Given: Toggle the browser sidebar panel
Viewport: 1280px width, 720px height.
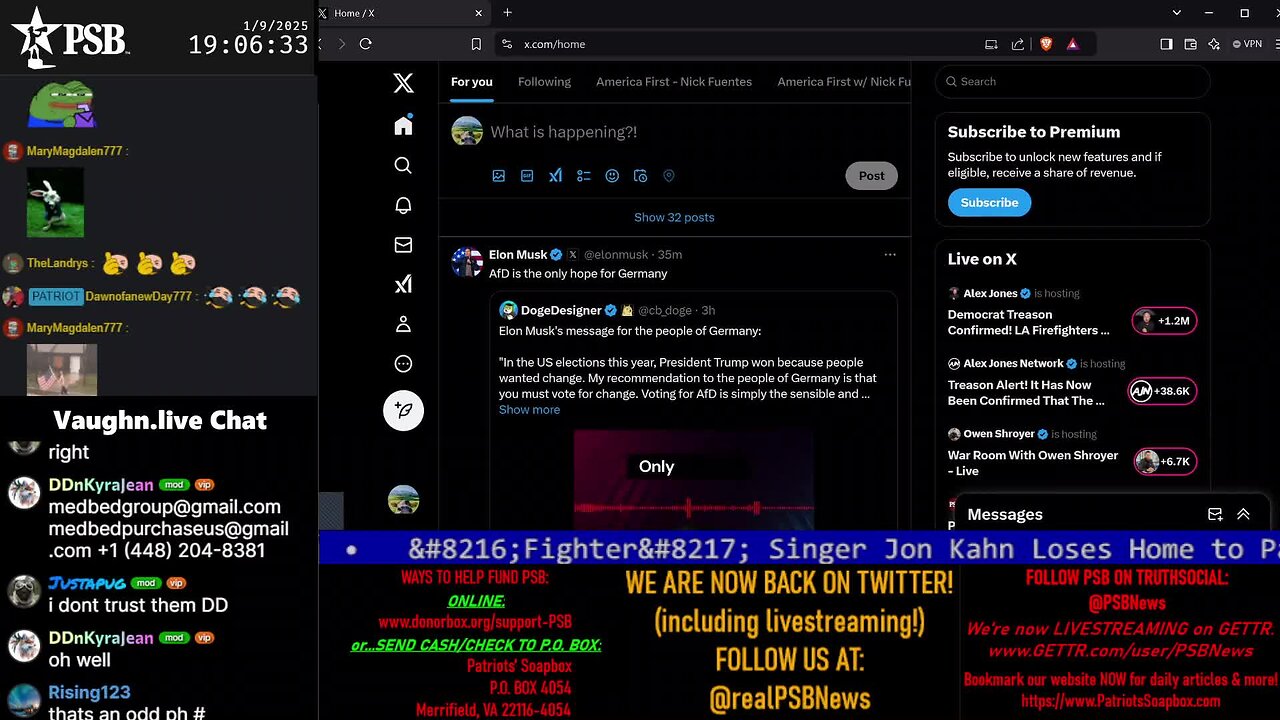Looking at the screenshot, I should 1166,44.
